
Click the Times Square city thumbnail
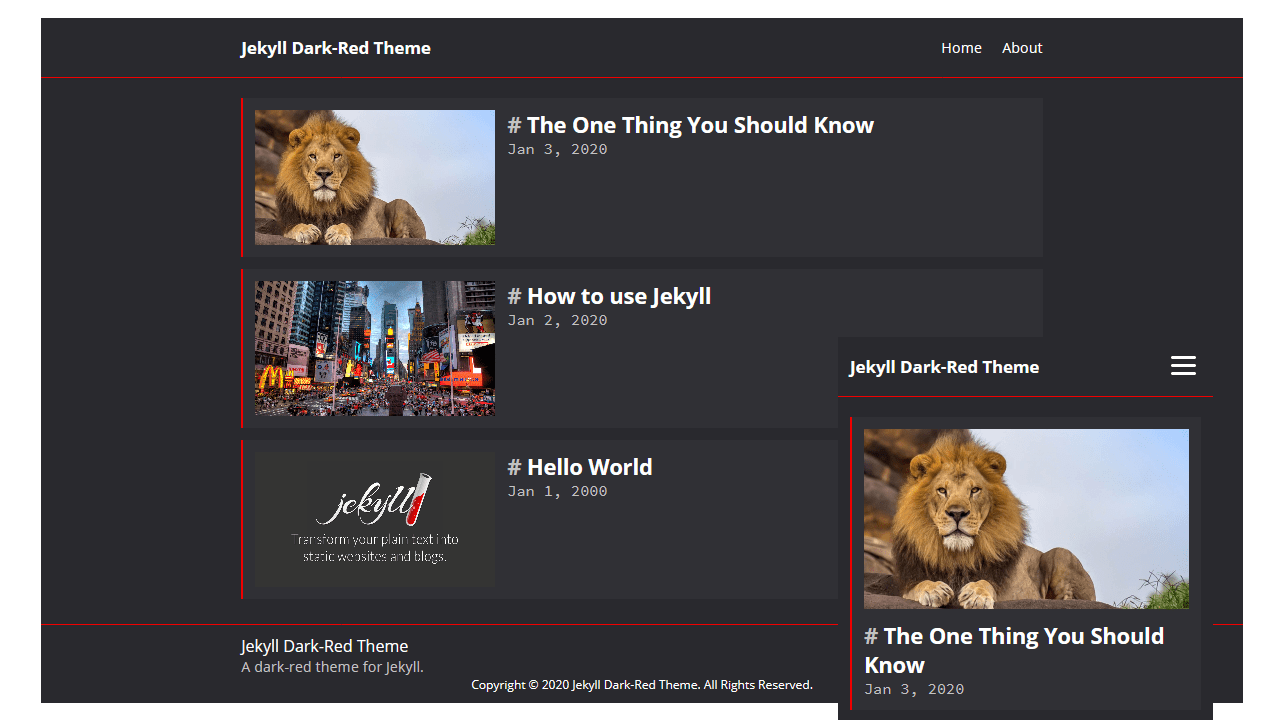tap(375, 348)
